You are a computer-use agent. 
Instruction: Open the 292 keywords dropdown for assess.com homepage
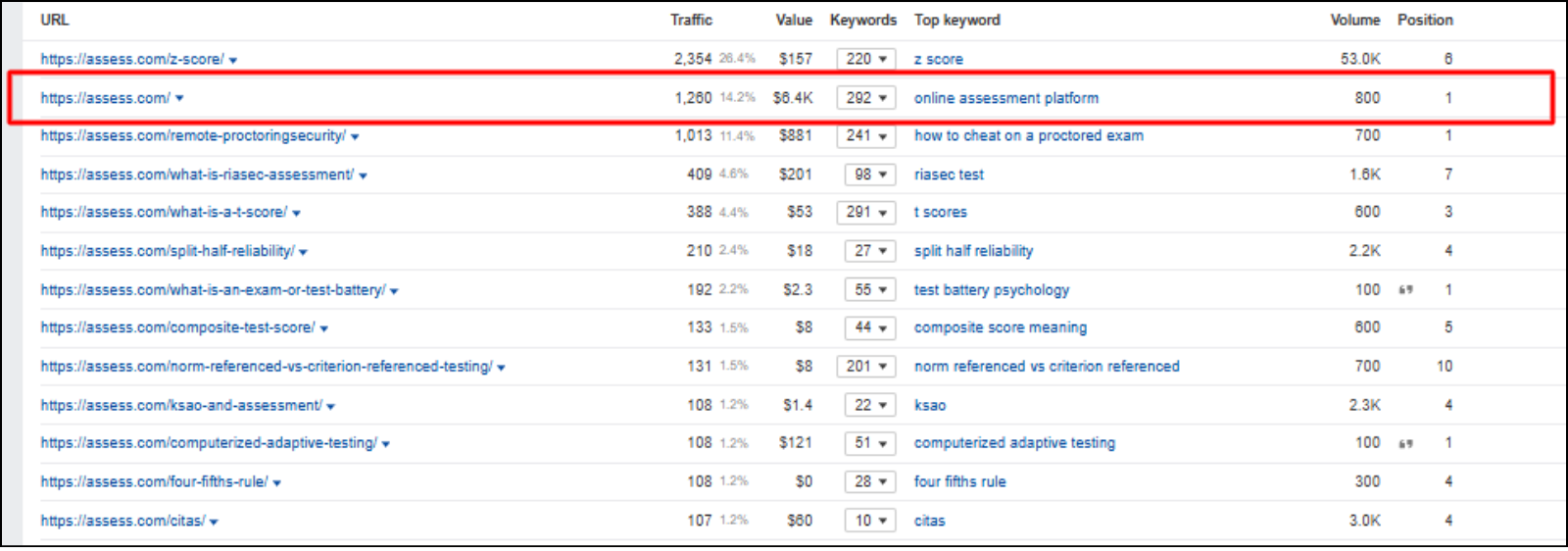(x=866, y=98)
